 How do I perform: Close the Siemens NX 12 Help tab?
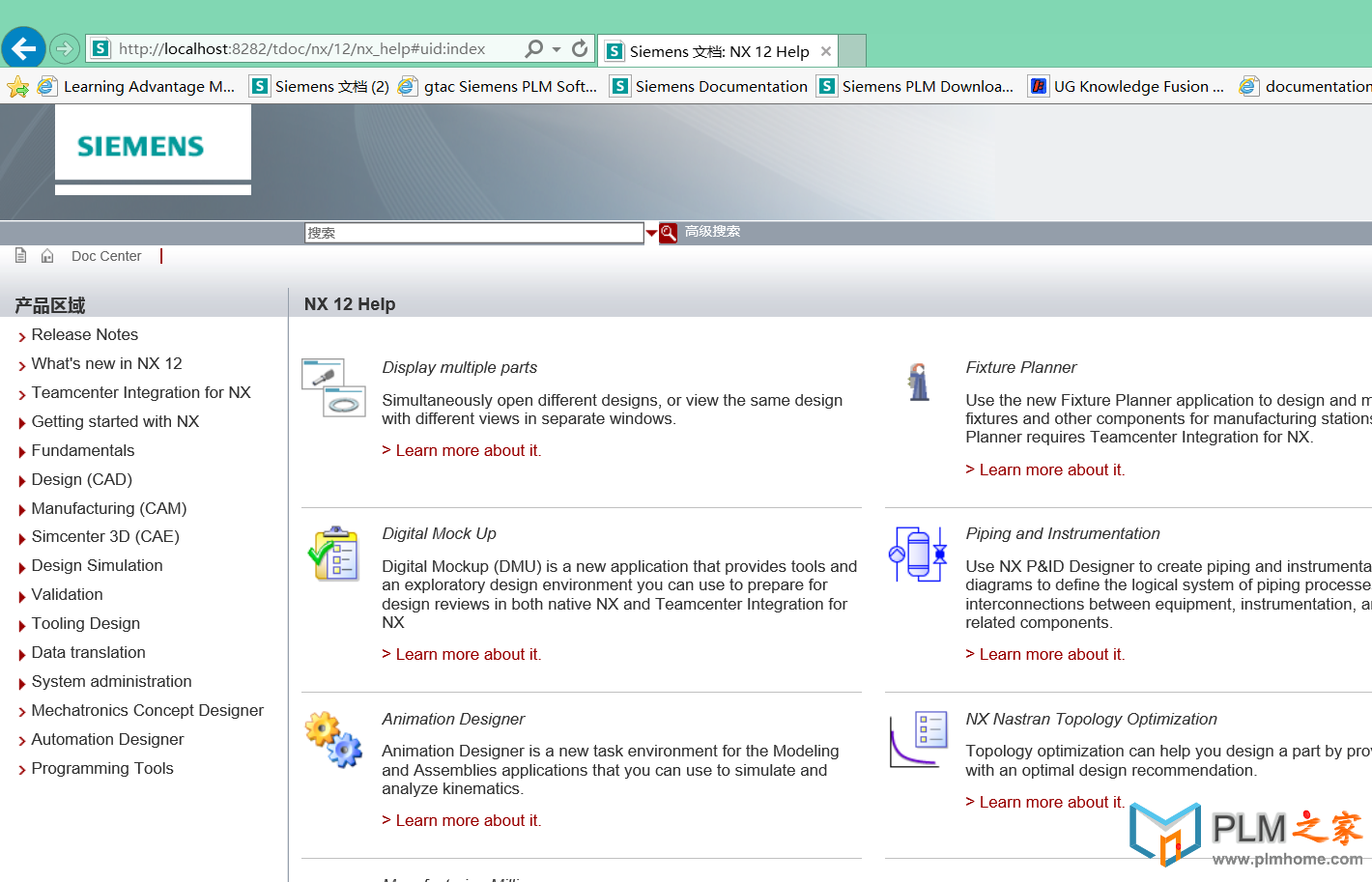(x=826, y=51)
